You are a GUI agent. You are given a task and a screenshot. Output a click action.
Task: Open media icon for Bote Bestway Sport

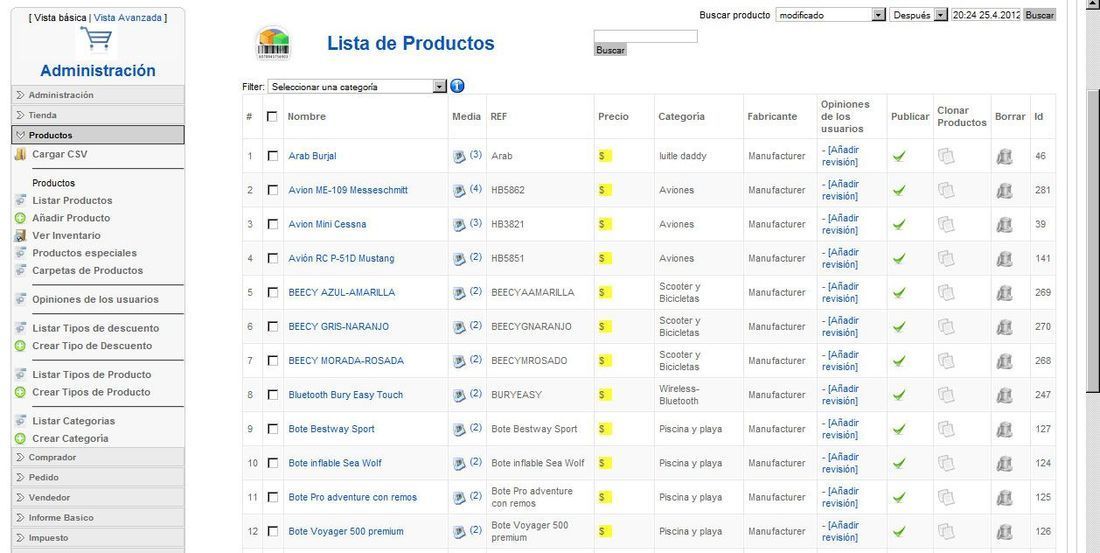(x=459, y=429)
